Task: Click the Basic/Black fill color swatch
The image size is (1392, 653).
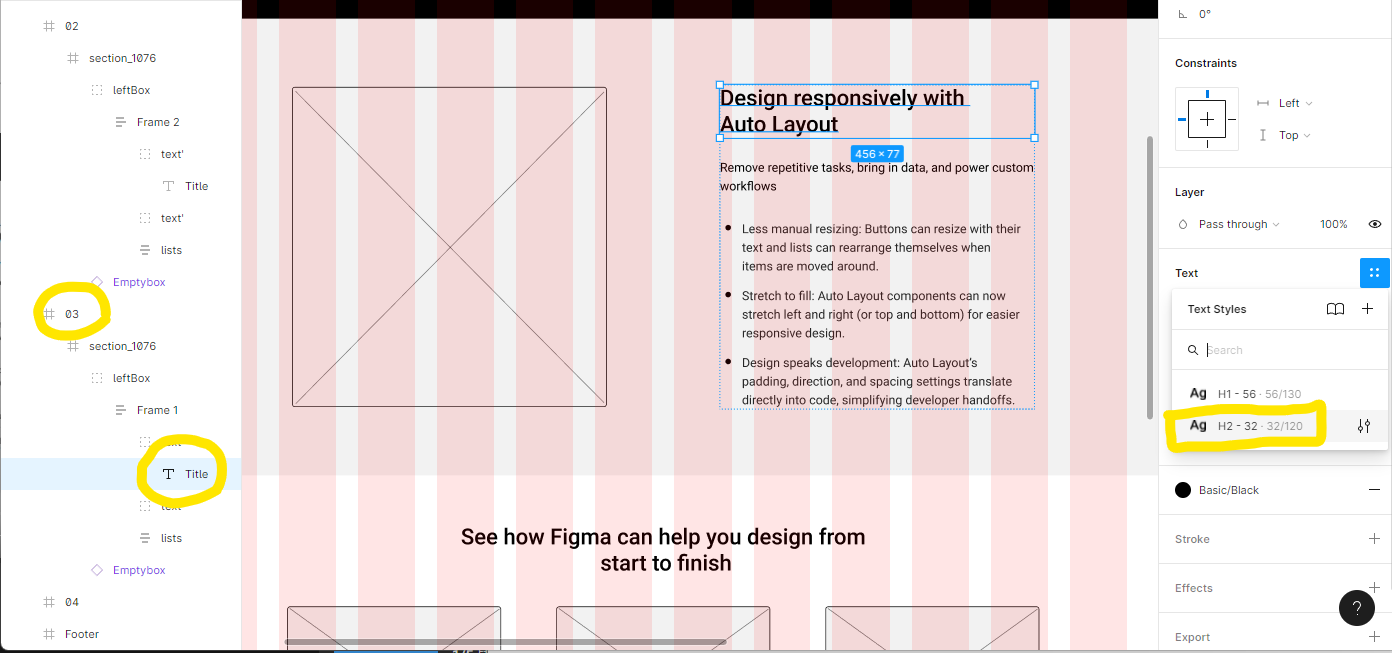Action: [1183, 490]
